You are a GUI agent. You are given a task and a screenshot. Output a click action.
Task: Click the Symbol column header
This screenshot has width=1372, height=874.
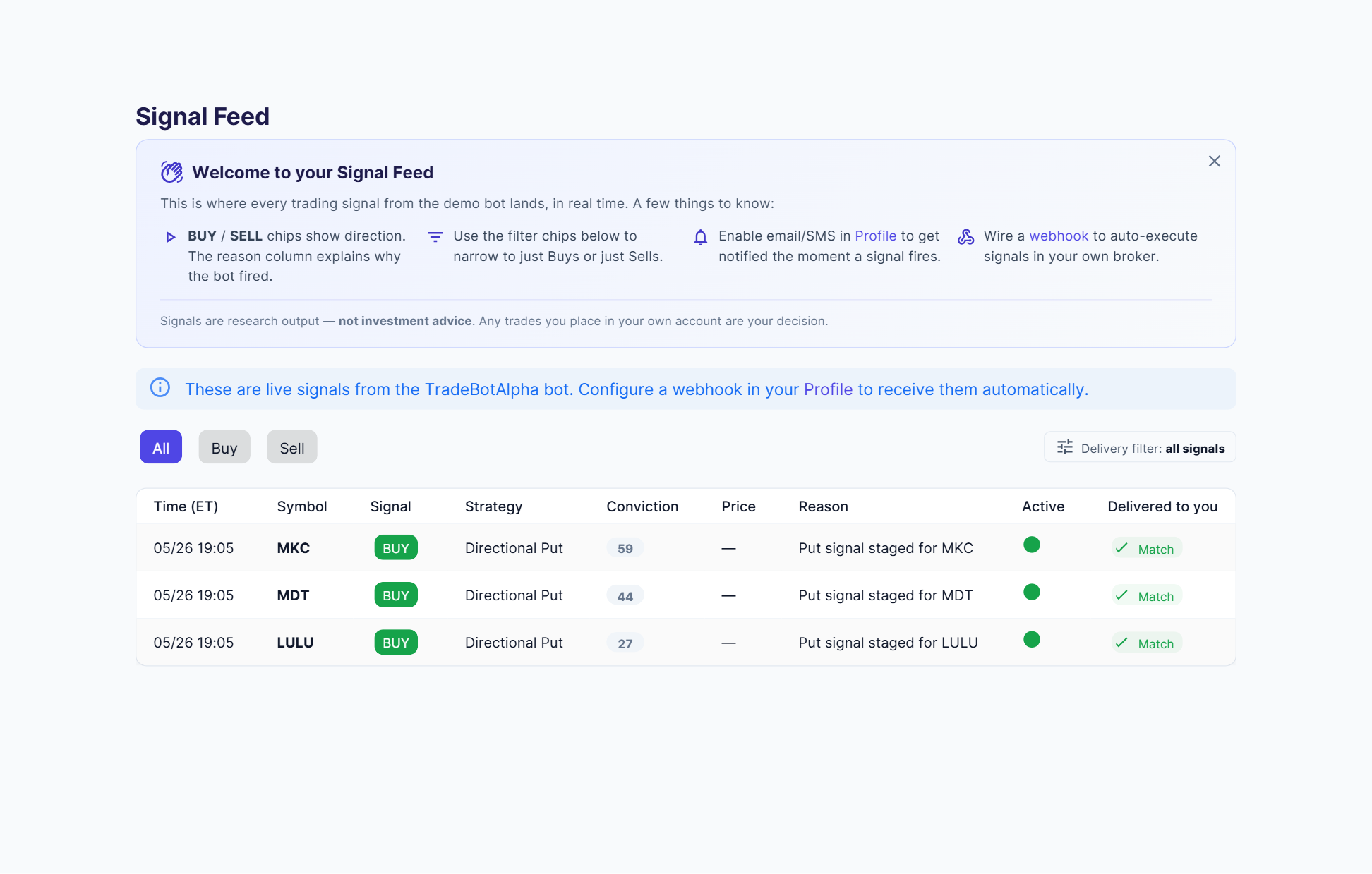(302, 506)
